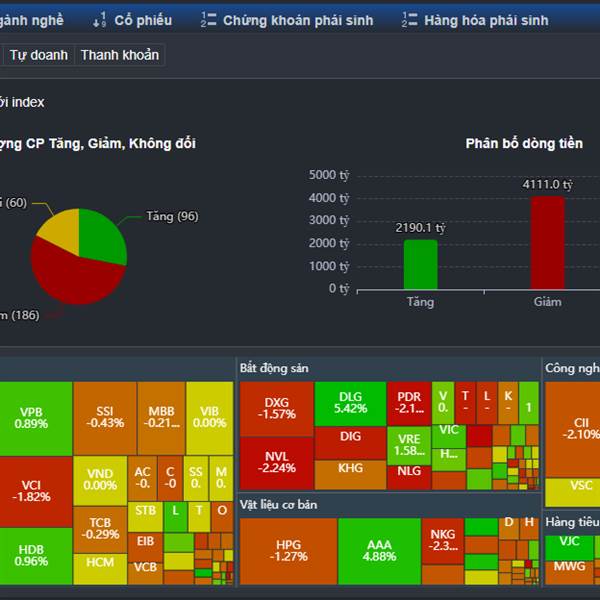Select the EIB treemap tile
Image resolution: width=600 pixels, height=600 pixels.
tap(145, 547)
